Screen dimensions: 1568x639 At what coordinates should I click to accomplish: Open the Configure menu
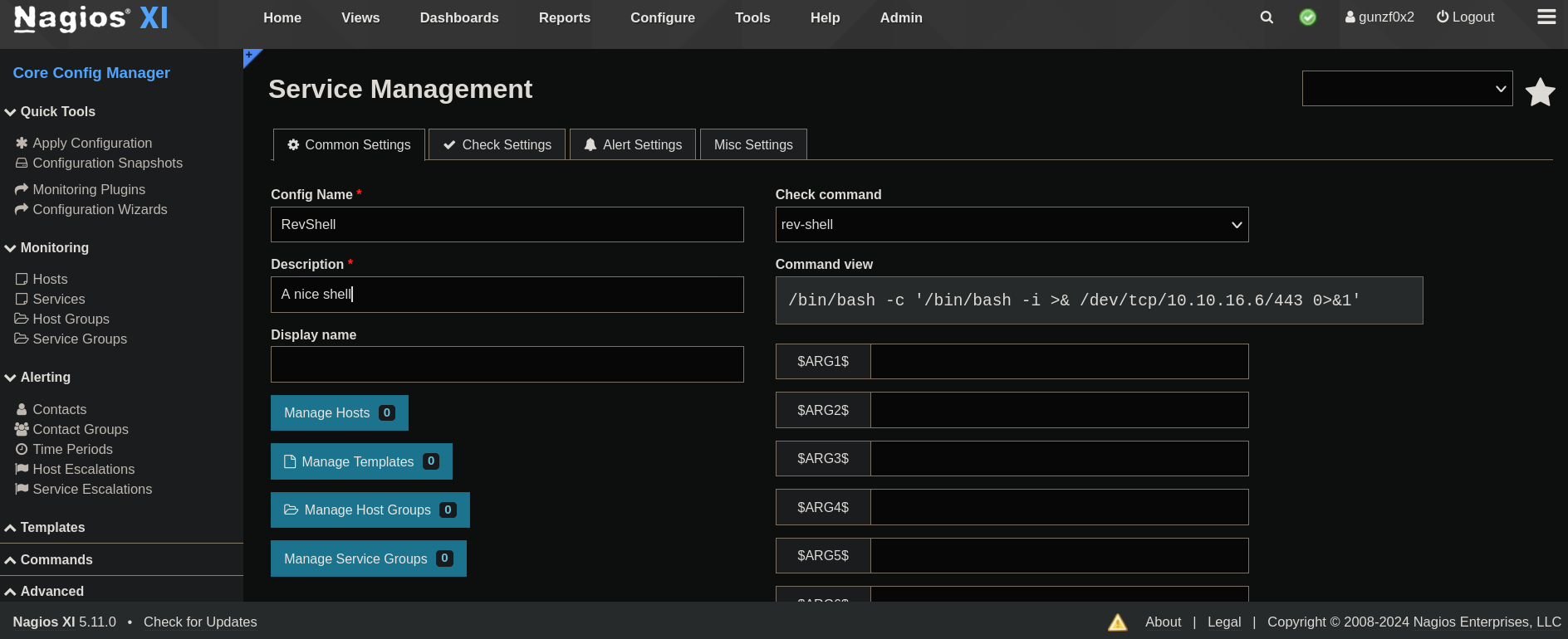click(x=663, y=17)
